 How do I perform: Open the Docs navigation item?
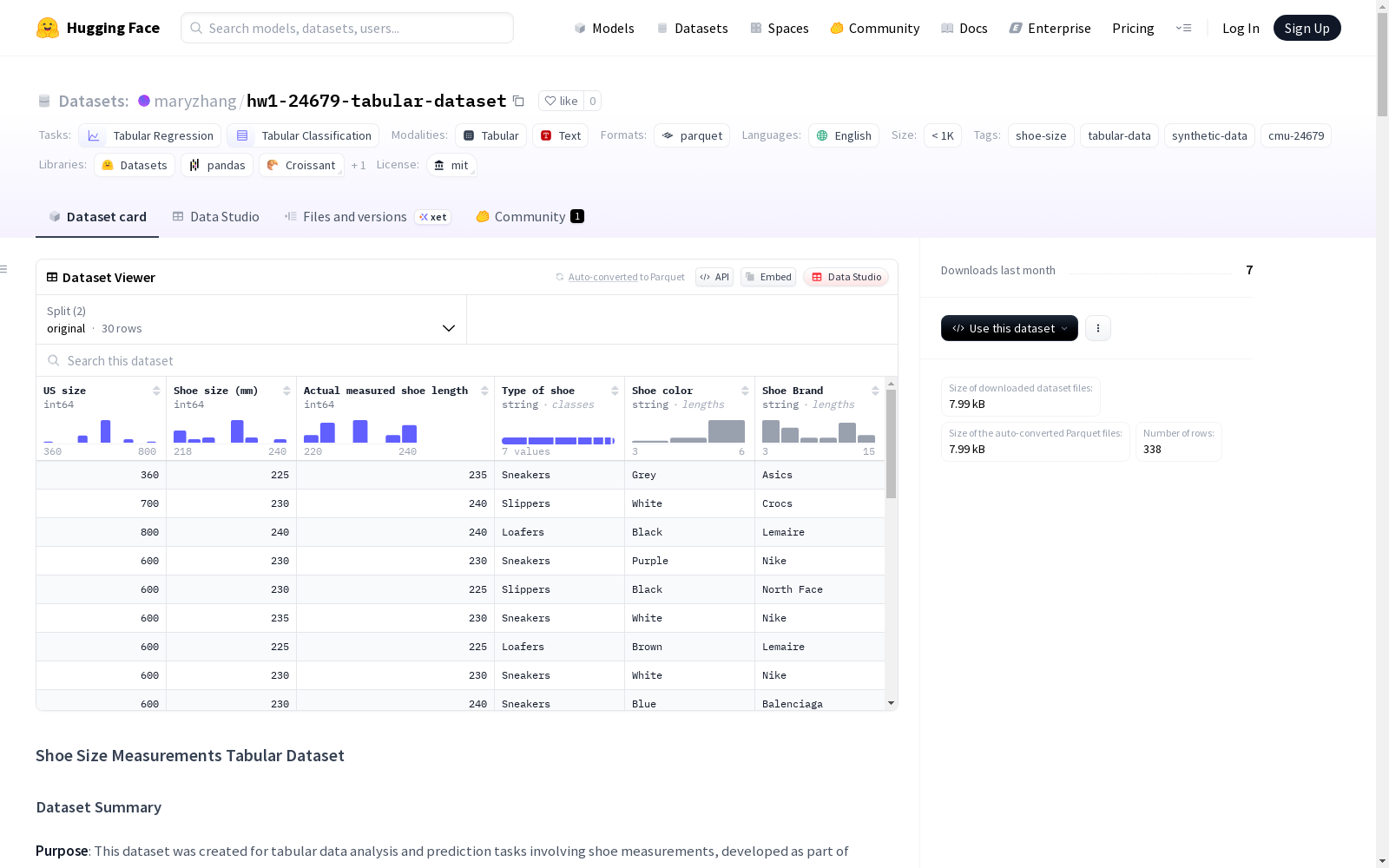964,28
